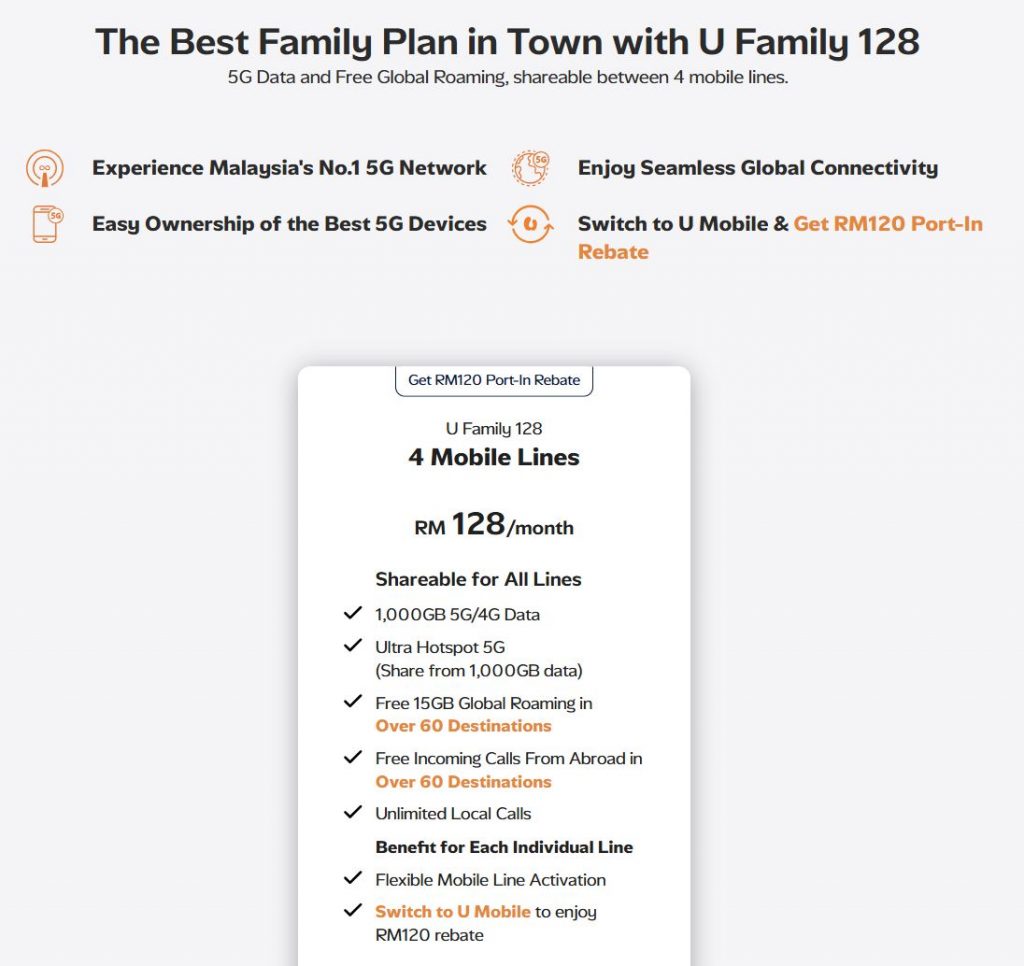Open Over 60 Destinations link under Global Roaming
The height and width of the screenshot is (966, 1024).
pyautogui.click(x=463, y=726)
